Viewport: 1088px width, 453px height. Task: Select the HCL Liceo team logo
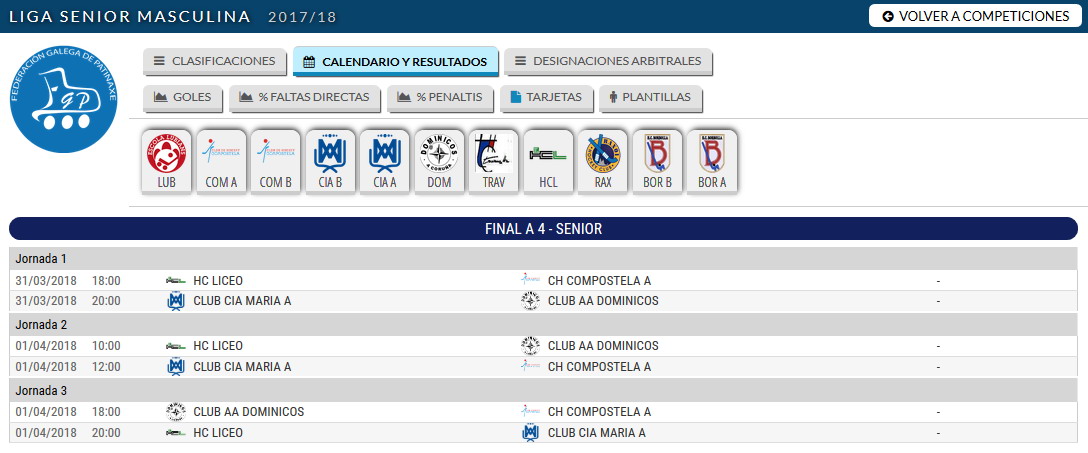[x=548, y=161]
